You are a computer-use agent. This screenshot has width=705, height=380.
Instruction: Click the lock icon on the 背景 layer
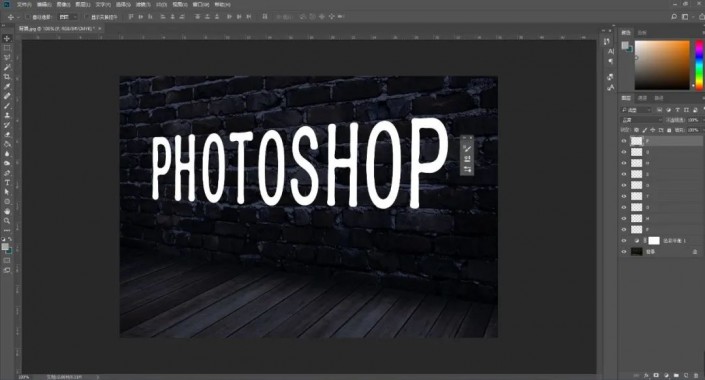click(695, 252)
